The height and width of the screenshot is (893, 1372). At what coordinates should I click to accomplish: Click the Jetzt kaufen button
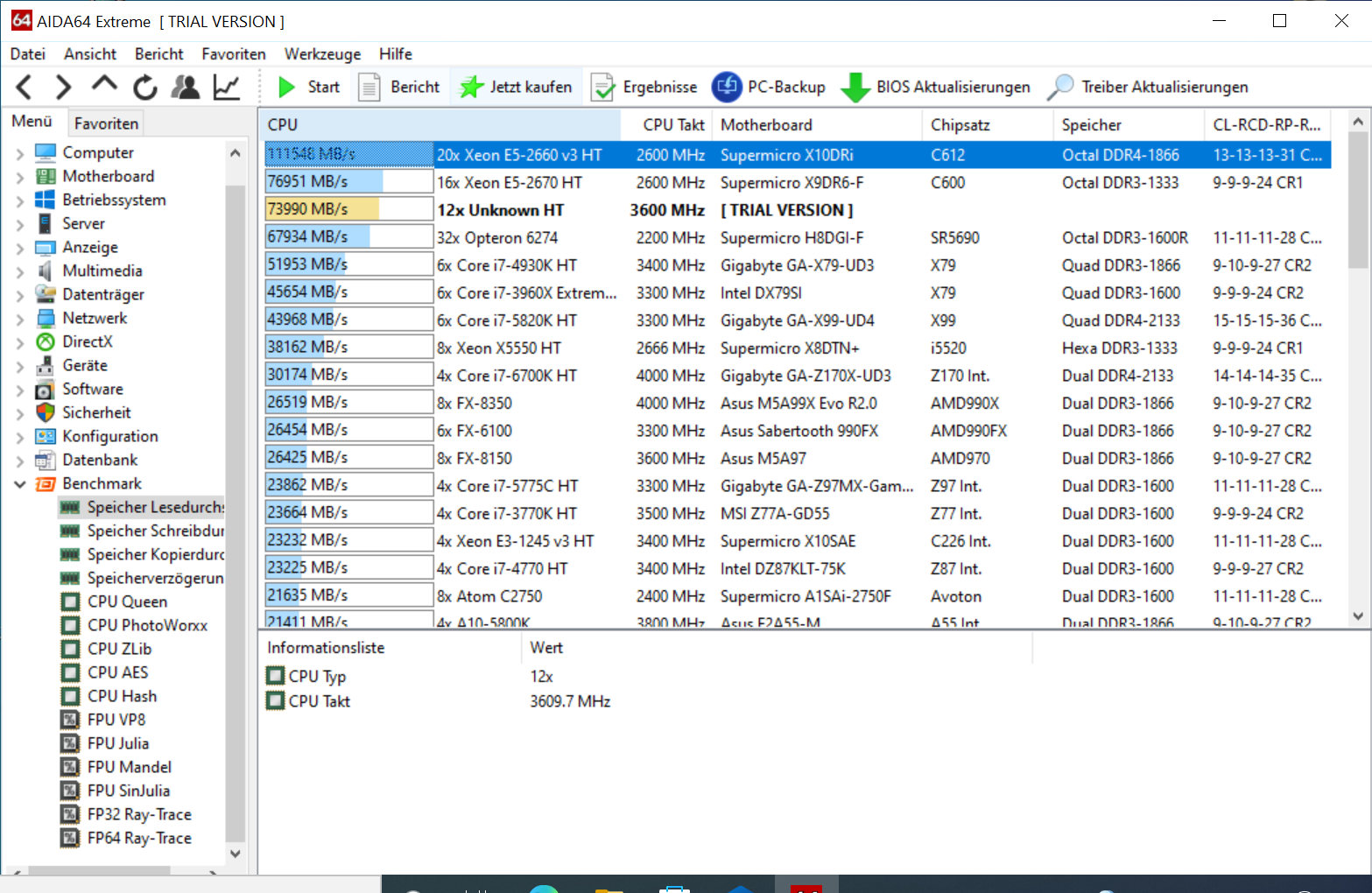[517, 87]
